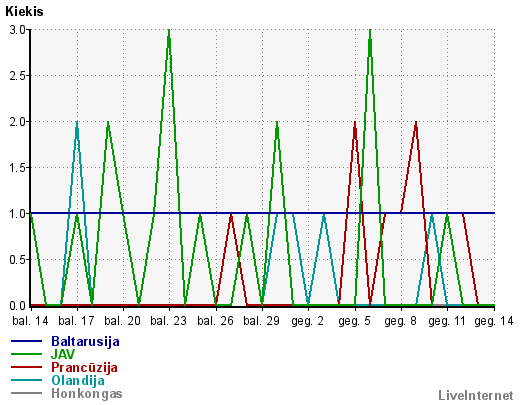Click the Honkongas legend label
Viewport: 520px width, 405px height.
coord(87,394)
